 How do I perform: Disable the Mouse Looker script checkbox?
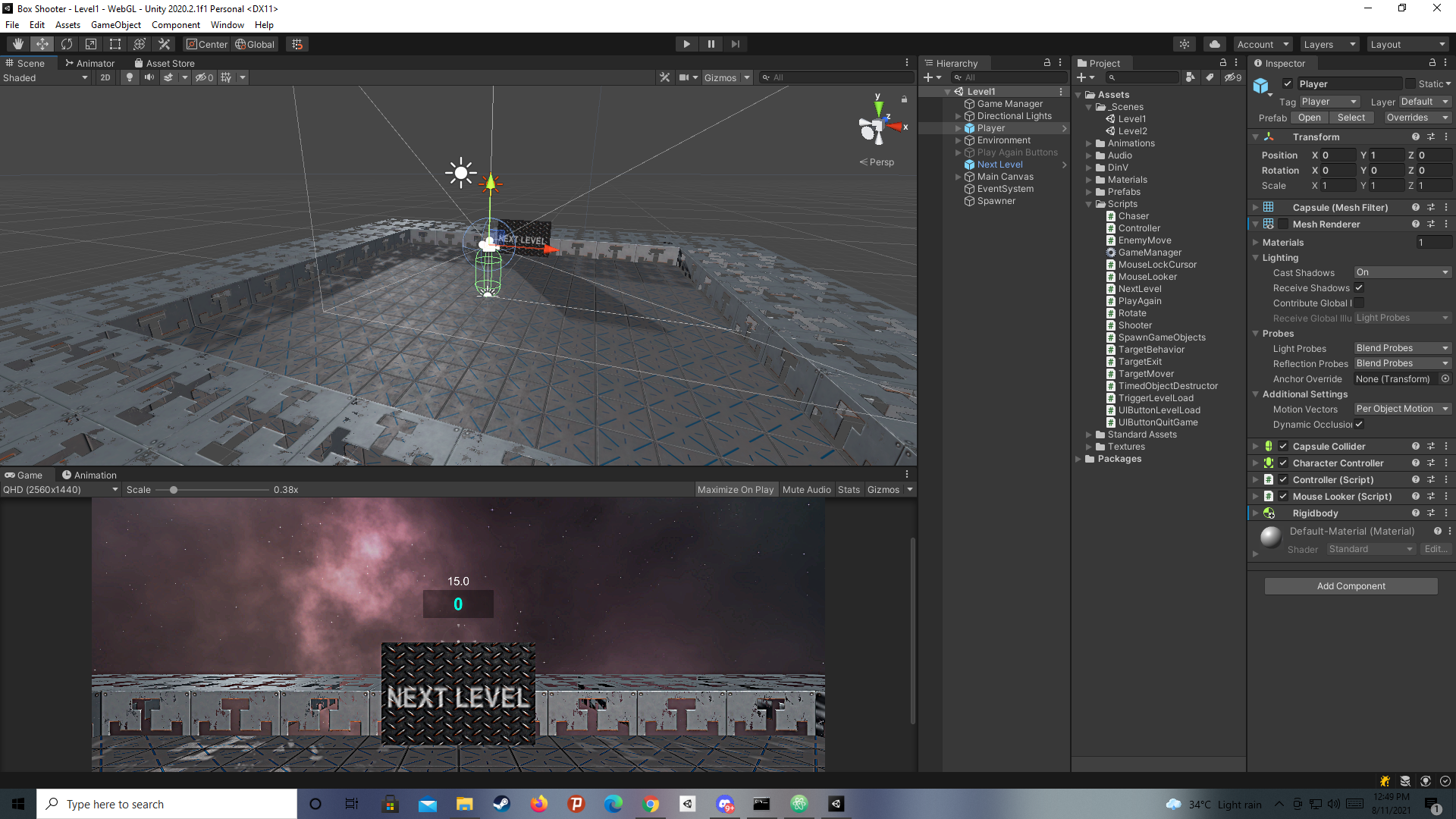point(1283,497)
